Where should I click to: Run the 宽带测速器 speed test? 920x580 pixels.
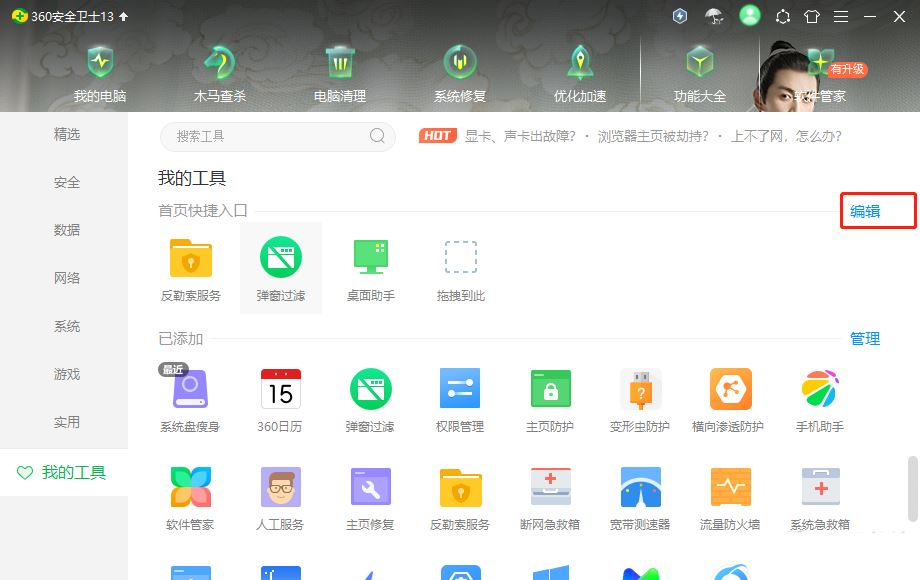(x=640, y=495)
